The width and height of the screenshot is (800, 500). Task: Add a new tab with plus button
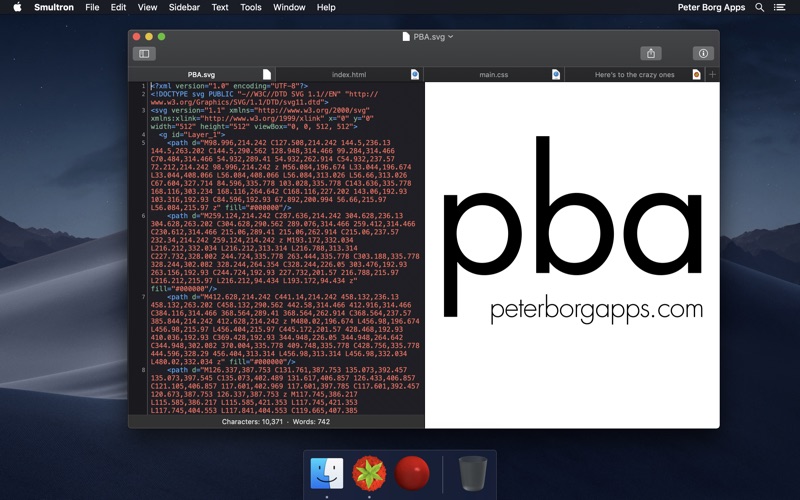click(712, 74)
